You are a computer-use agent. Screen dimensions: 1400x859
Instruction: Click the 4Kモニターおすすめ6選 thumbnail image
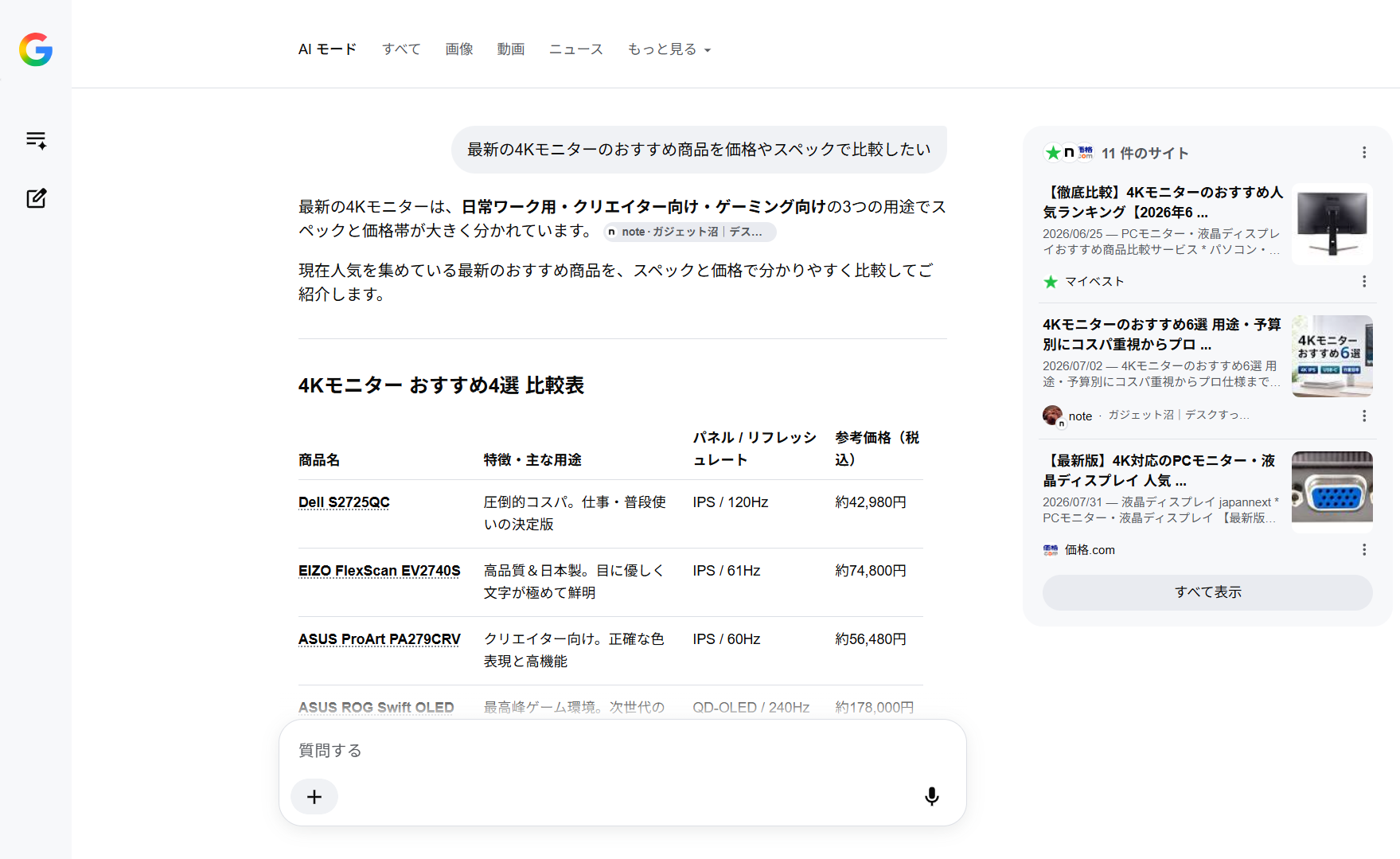pyautogui.click(x=1332, y=356)
